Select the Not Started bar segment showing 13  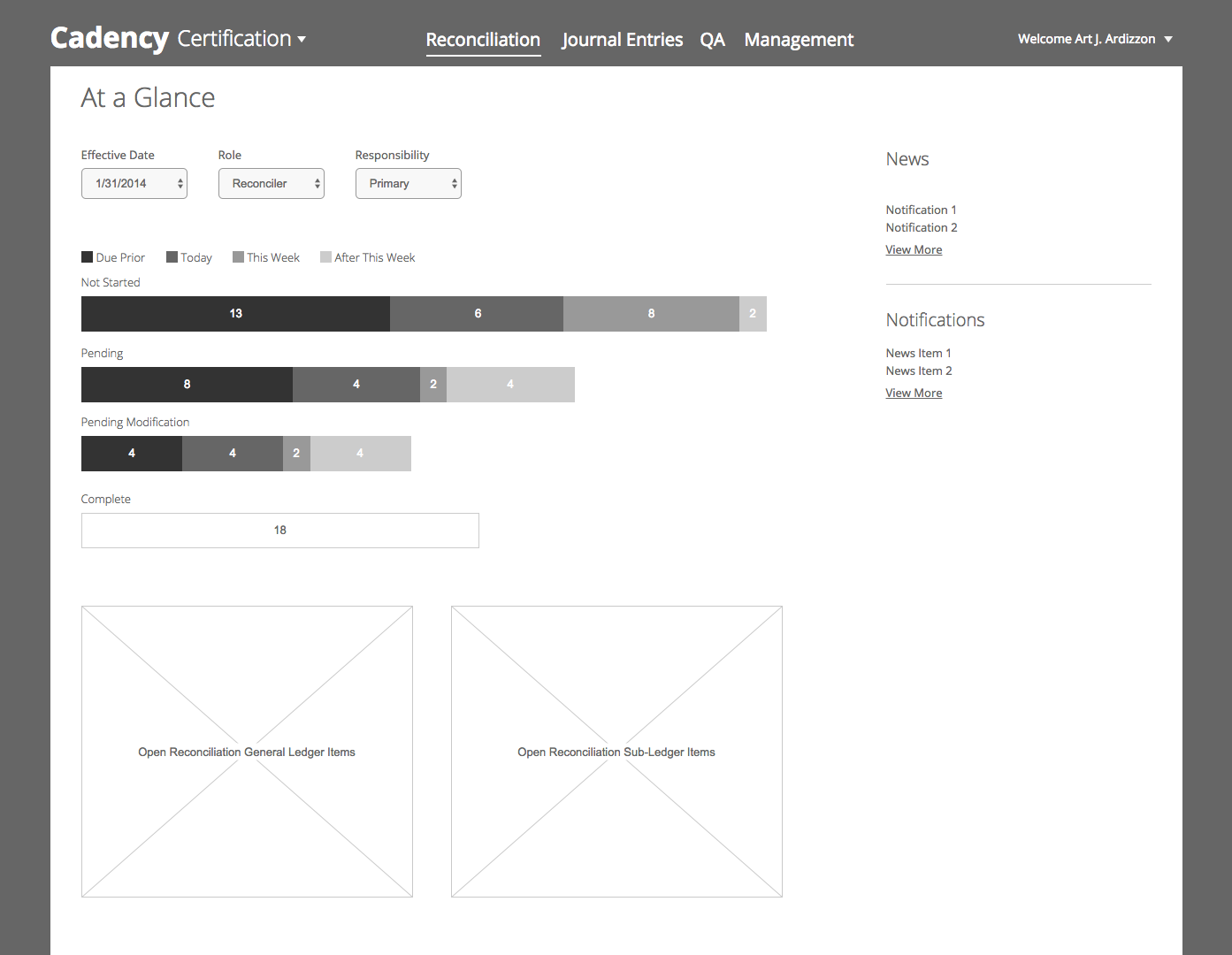(234, 313)
